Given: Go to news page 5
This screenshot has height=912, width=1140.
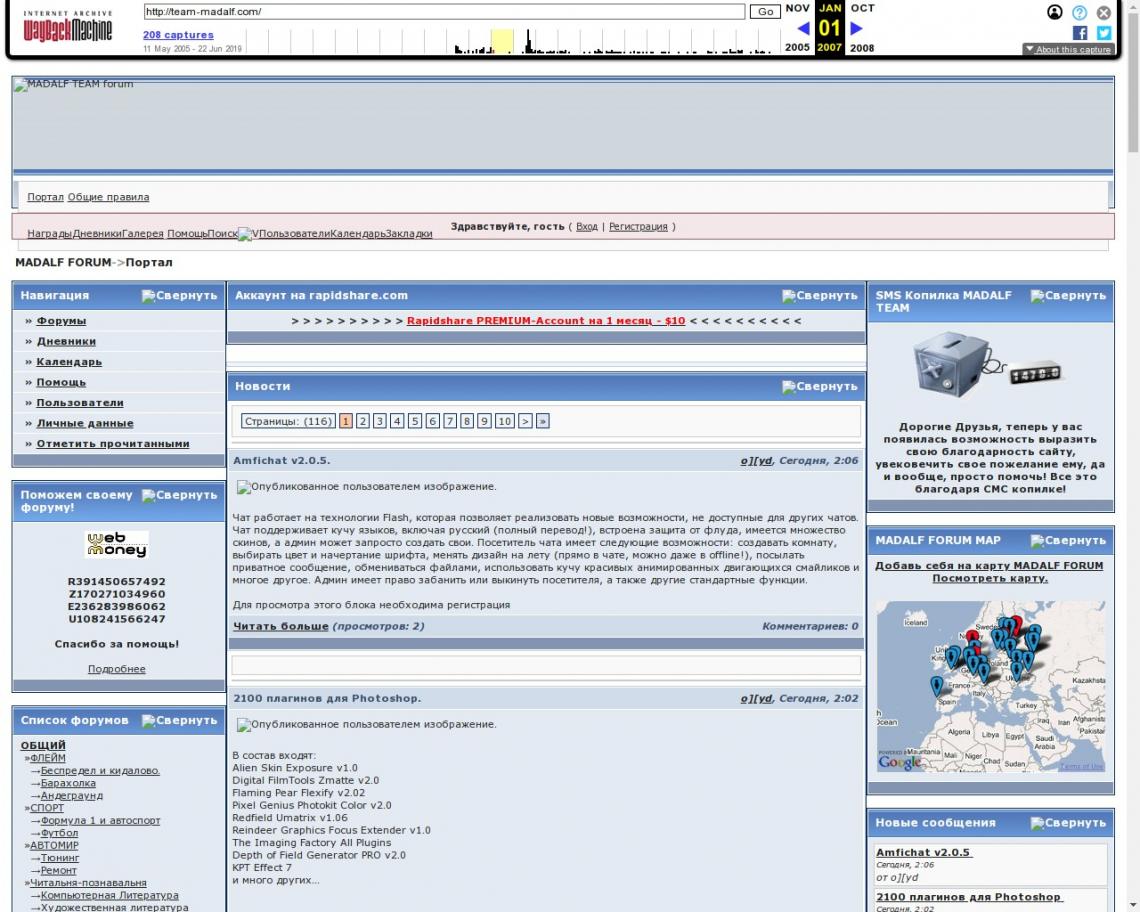Looking at the screenshot, I should click(x=415, y=421).
